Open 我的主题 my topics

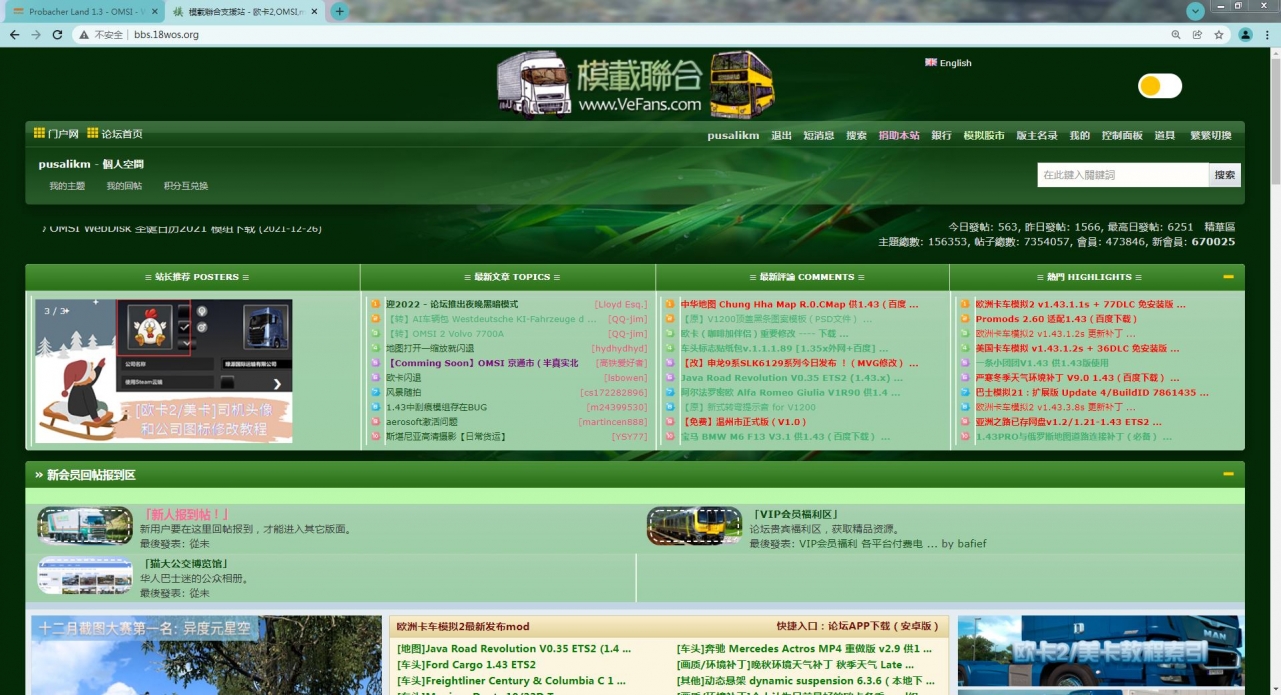pos(67,186)
